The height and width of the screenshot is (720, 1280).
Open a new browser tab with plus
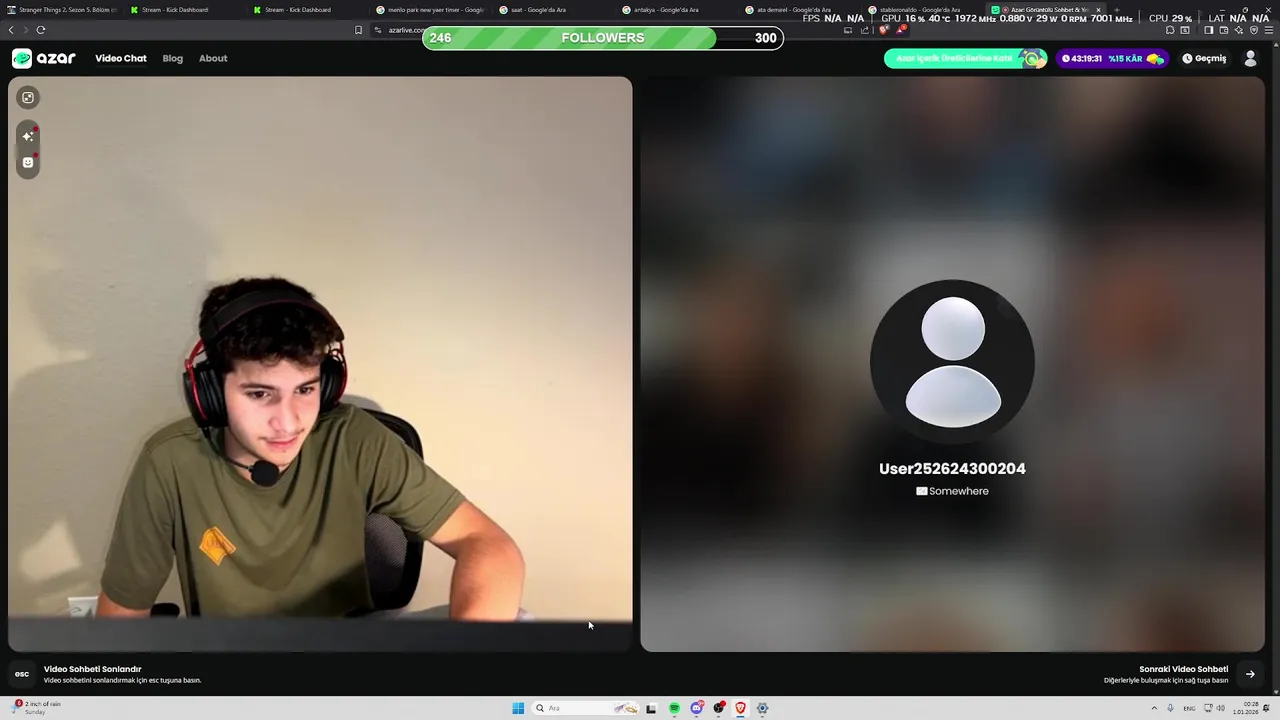tap(1117, 10)
